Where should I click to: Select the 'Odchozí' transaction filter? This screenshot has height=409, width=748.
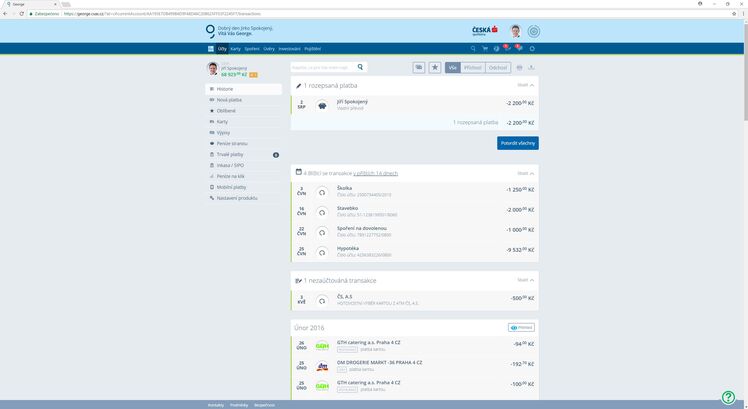[x=497, y=67]
